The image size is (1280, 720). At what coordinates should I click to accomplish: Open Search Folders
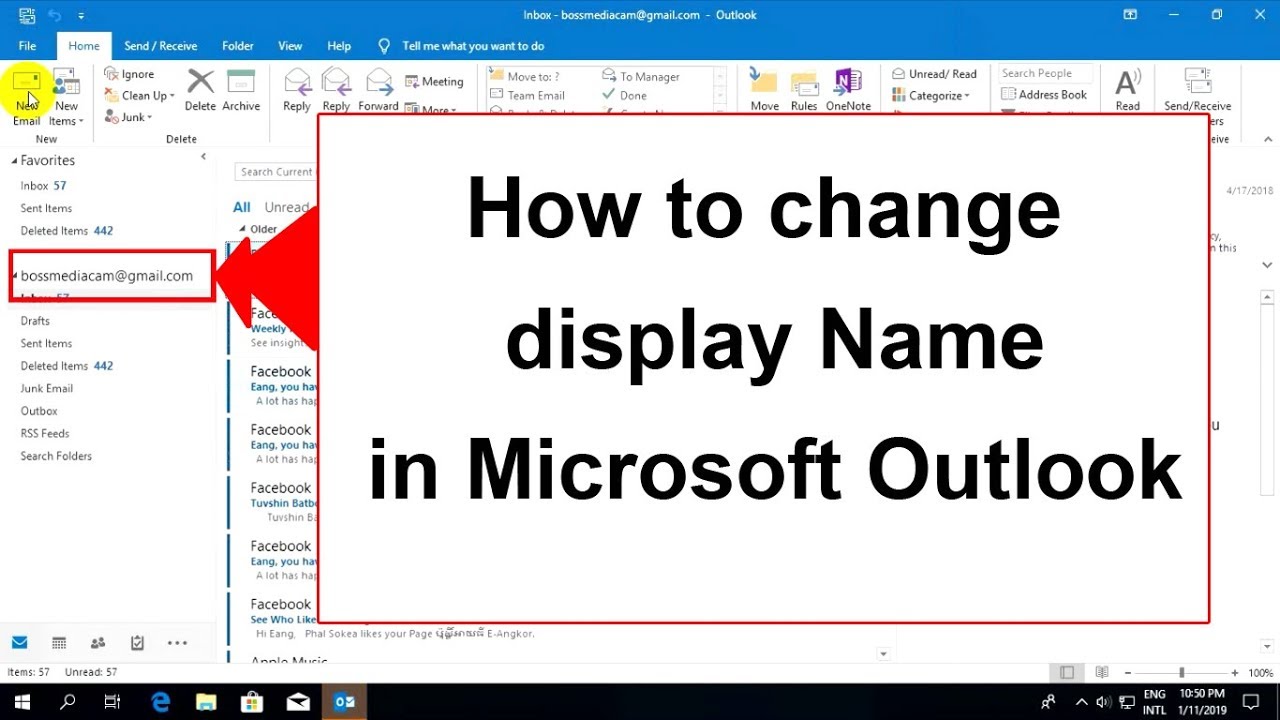coord(56,456)
